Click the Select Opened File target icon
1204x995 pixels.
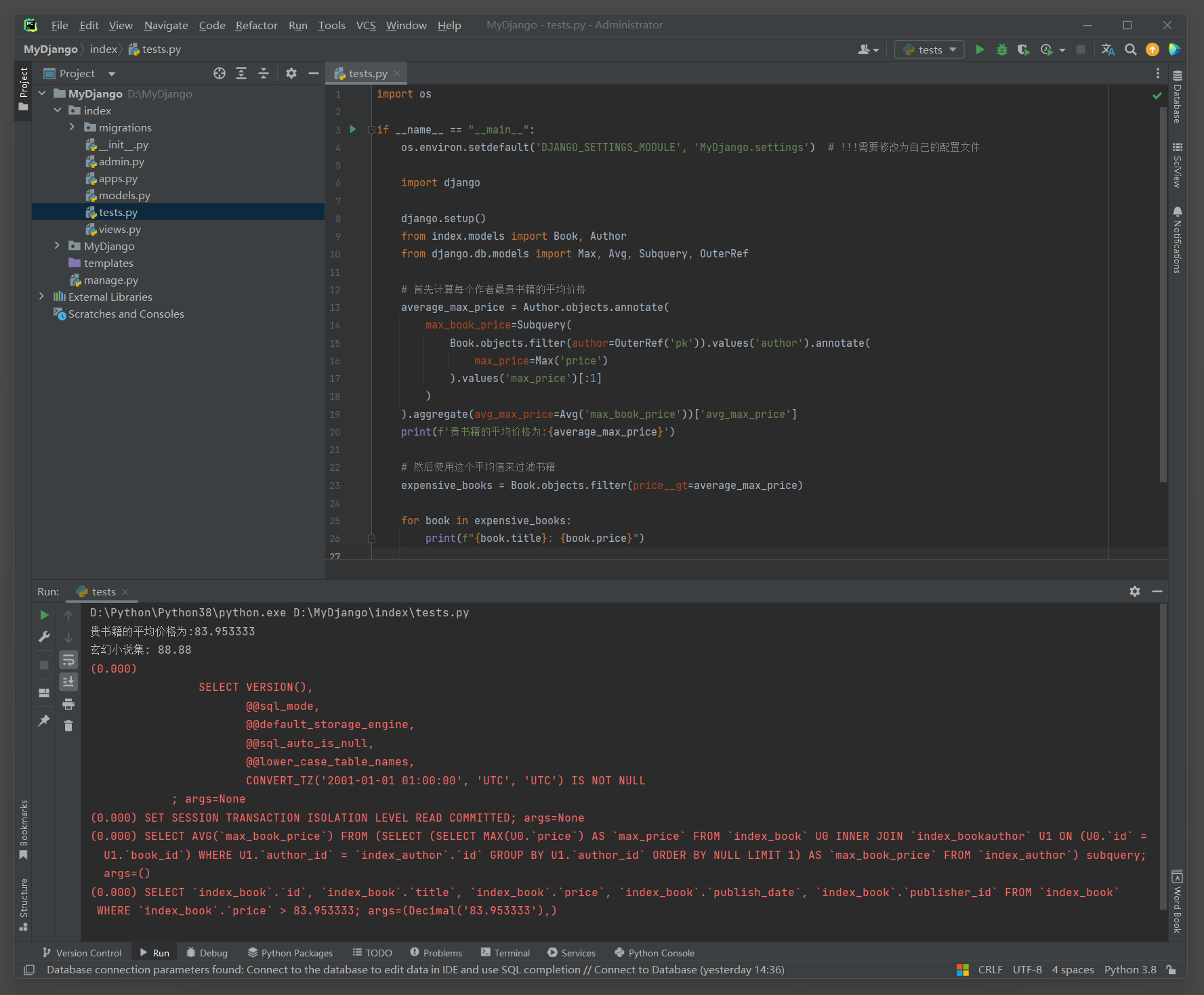(x=220, y=73)
